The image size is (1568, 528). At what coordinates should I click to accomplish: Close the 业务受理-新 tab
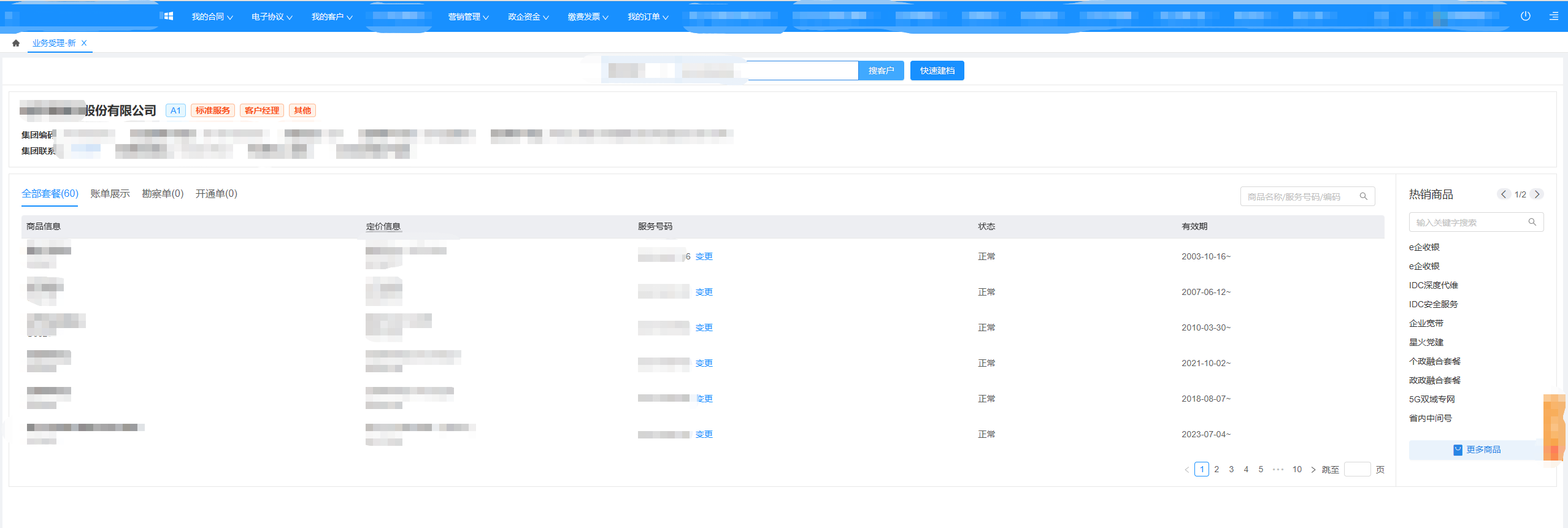pos(84,43)
